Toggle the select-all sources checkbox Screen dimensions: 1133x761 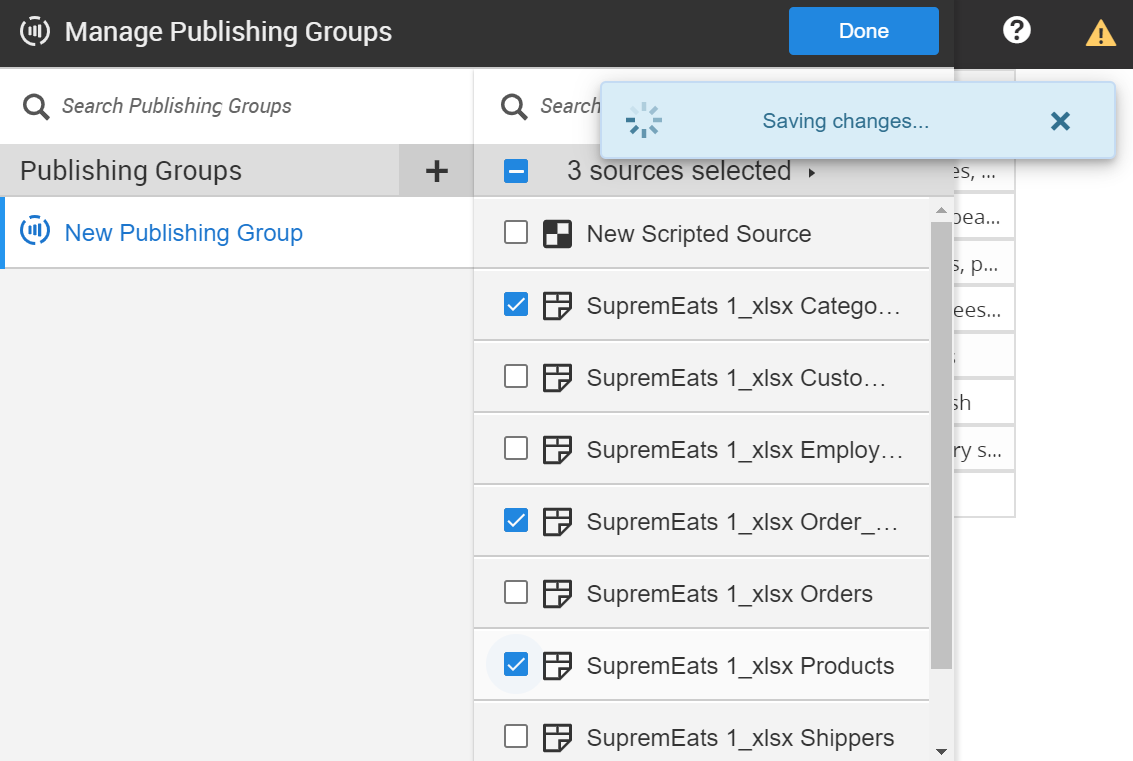[516, 171]
